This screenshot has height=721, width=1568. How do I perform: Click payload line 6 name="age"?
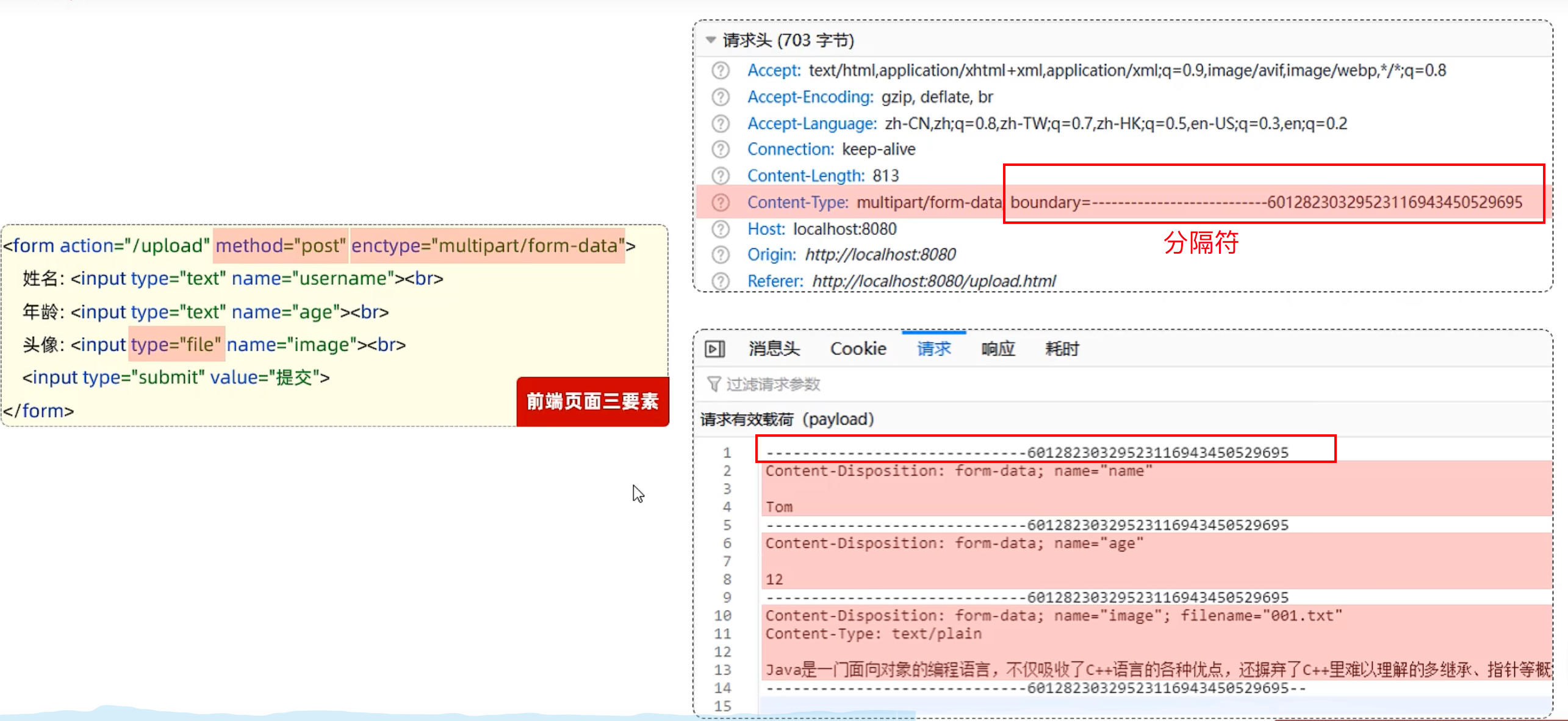pyautogui.click(x=954, y=543)
